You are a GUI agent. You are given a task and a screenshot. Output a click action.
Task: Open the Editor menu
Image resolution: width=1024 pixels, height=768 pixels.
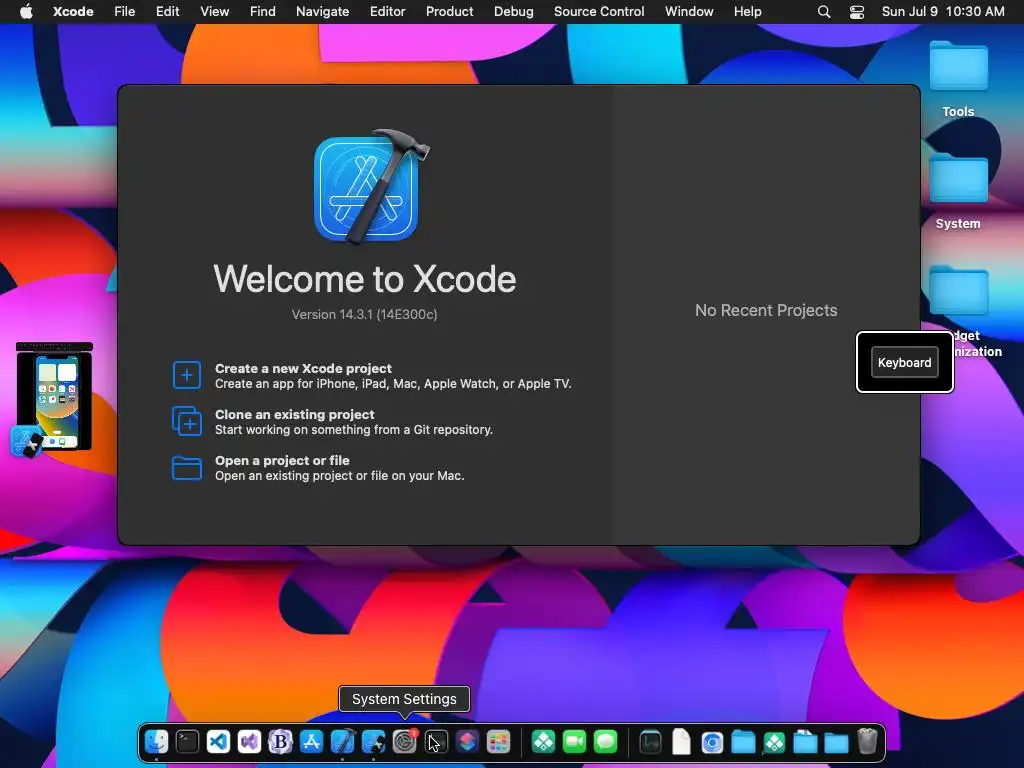point(387,11)
